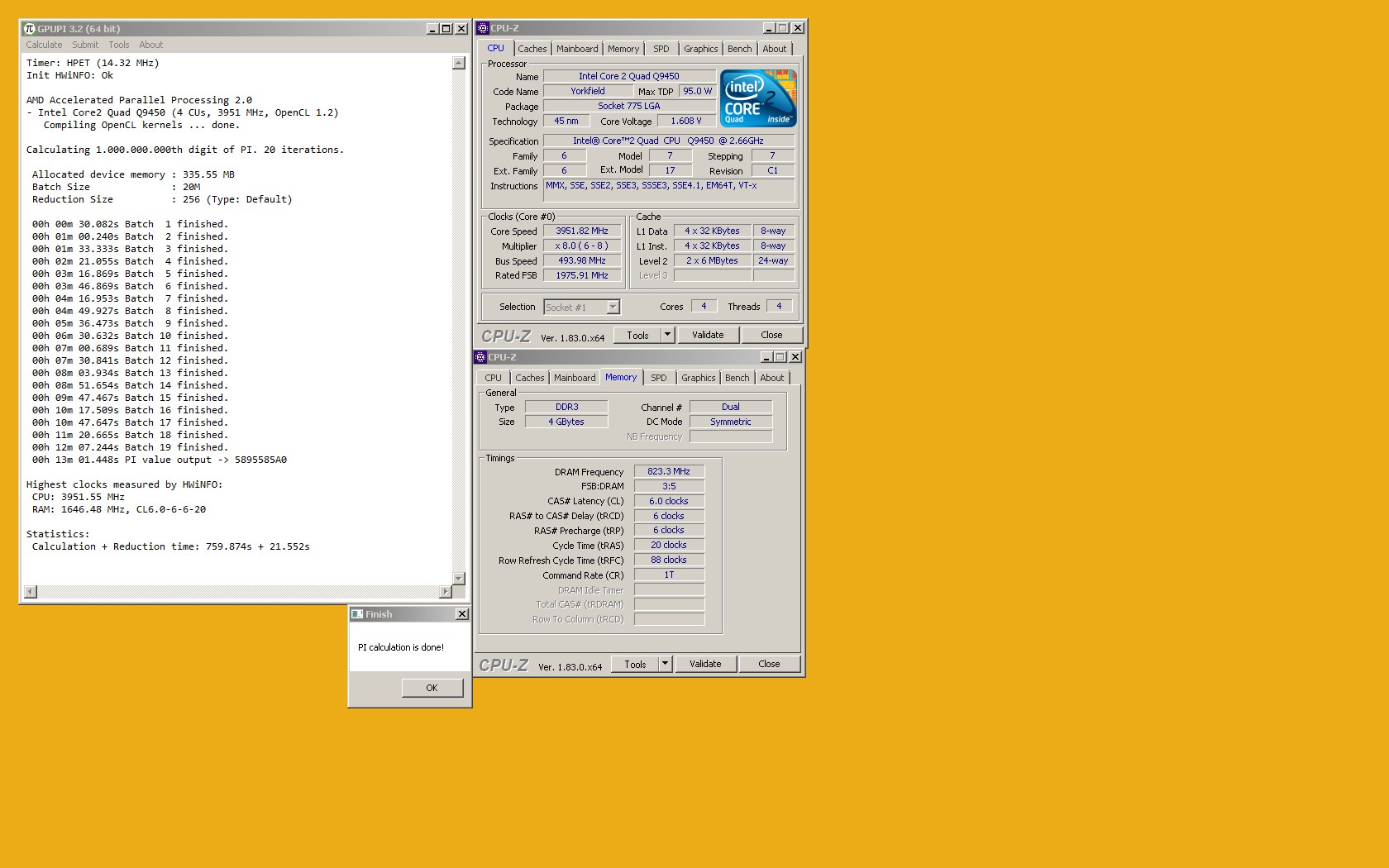
Task: Switch to CPU tab in lower CPU-Z
Action: pyautogui.click(x=494, y=378)
